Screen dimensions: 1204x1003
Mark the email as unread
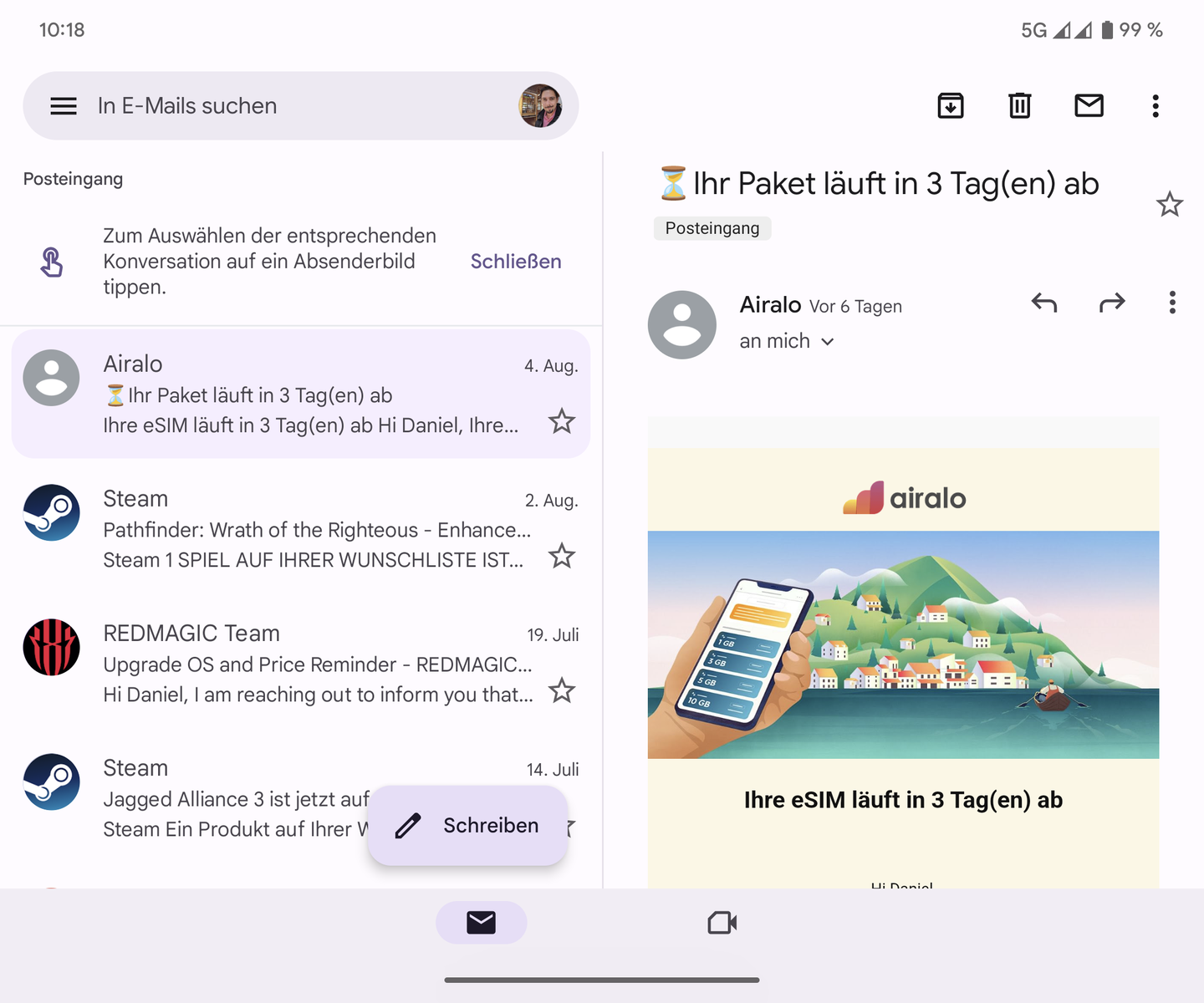coord(1089,106)
